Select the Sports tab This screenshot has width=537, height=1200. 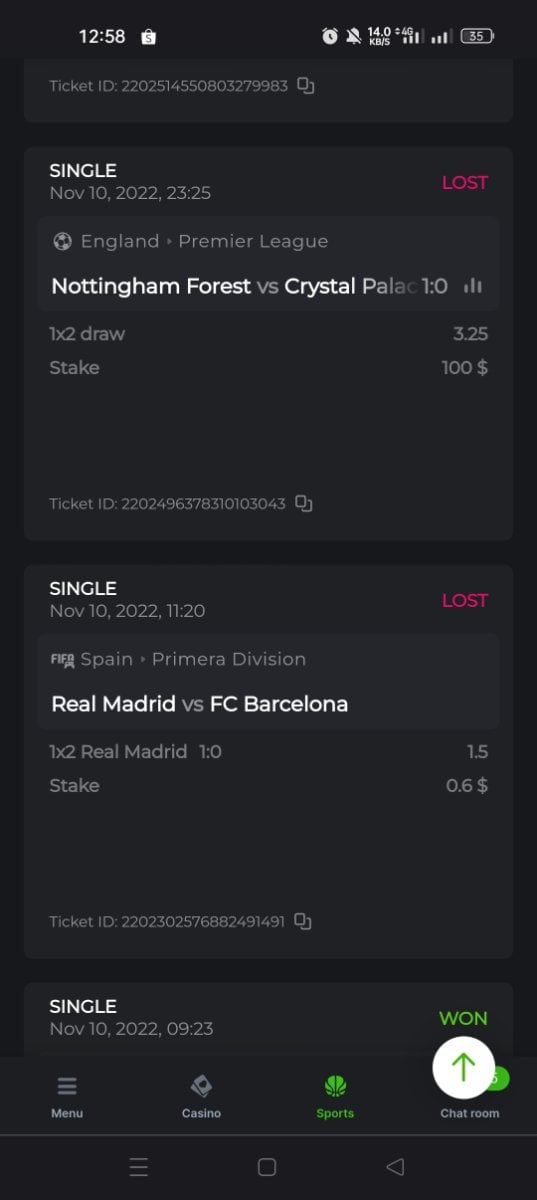click(335, 1096)
